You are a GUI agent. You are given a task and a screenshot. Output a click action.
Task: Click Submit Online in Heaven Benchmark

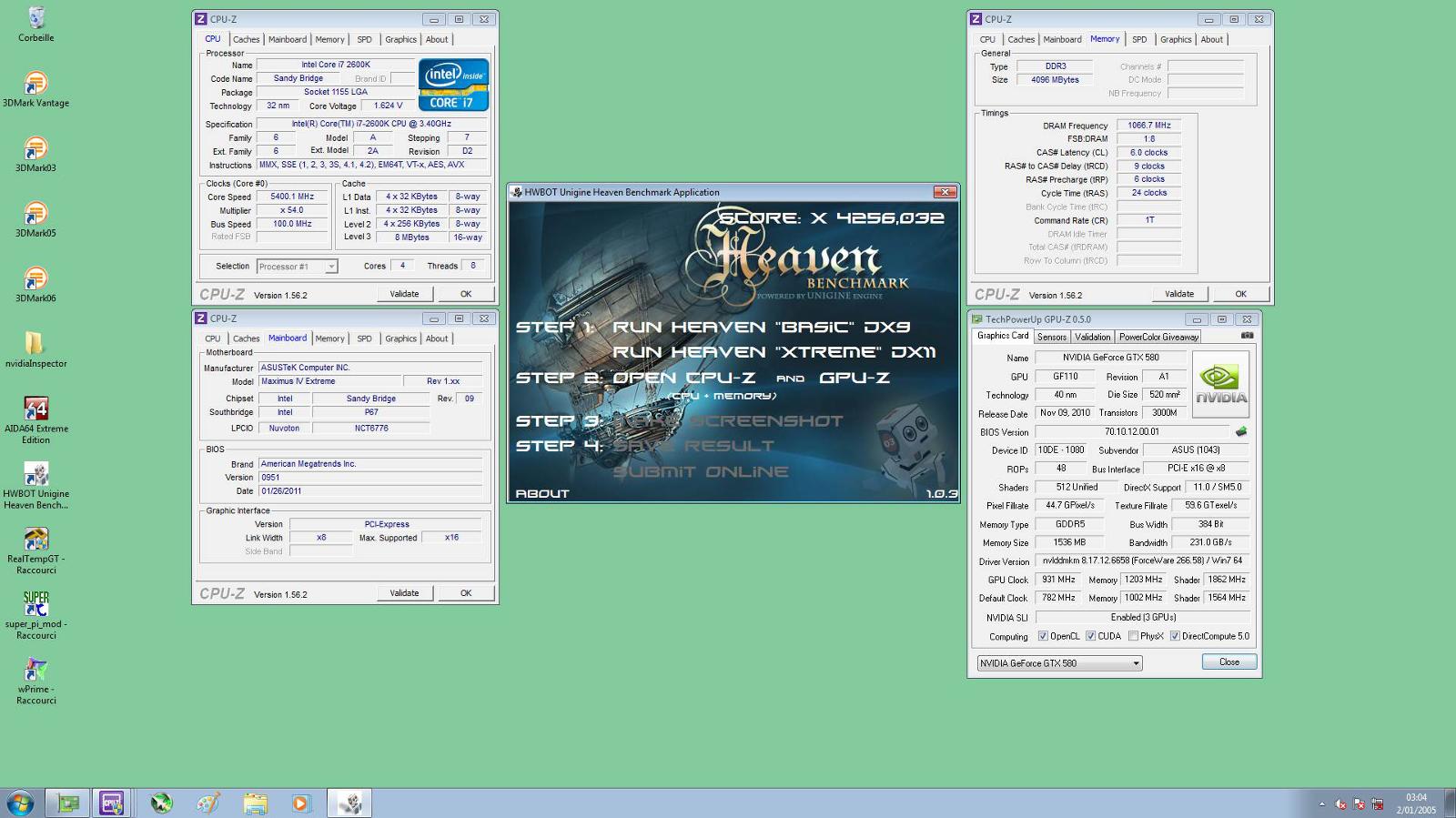click(x=701, y=471)
